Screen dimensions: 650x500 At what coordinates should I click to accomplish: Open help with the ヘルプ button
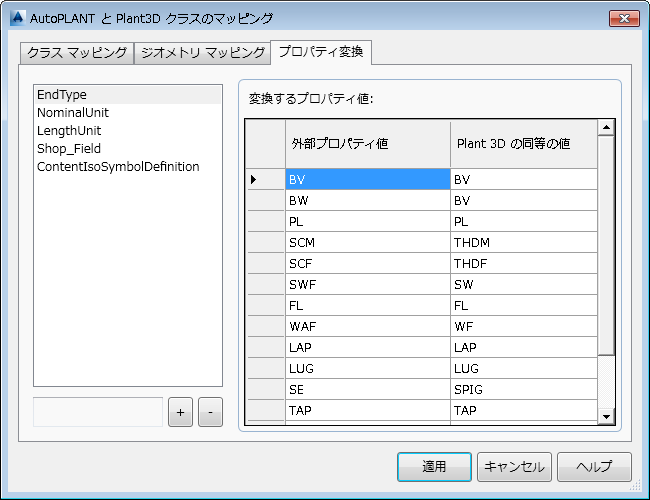[x=594, y=467]
